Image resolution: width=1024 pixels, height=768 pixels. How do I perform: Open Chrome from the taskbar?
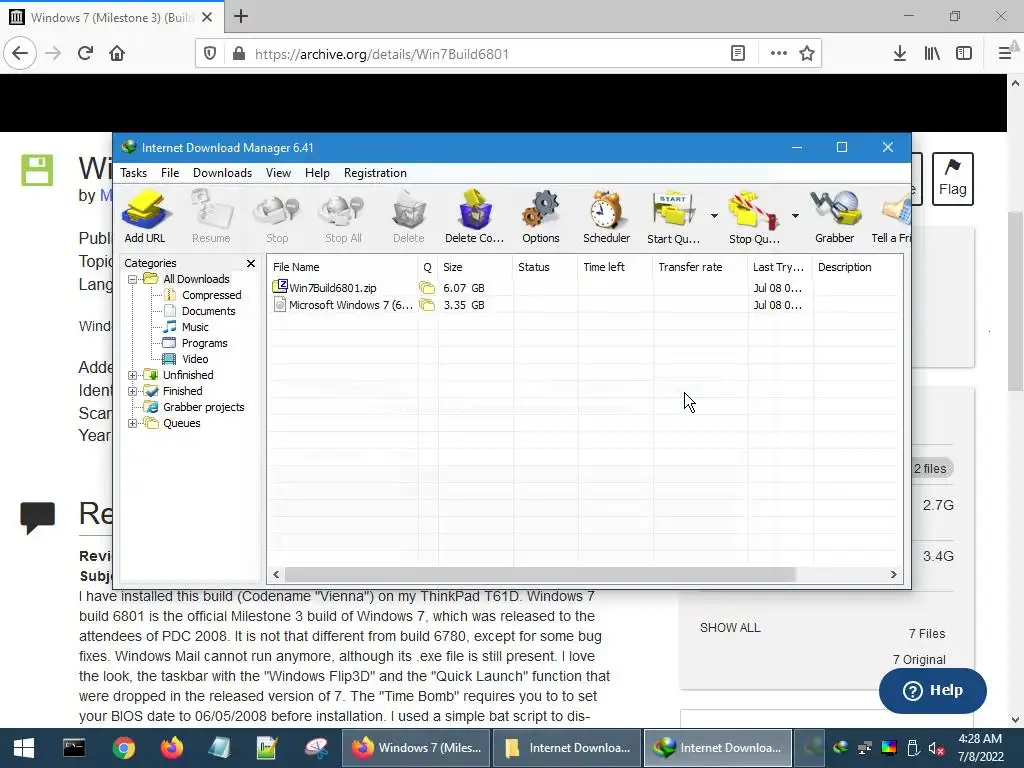tap(123, 748)
